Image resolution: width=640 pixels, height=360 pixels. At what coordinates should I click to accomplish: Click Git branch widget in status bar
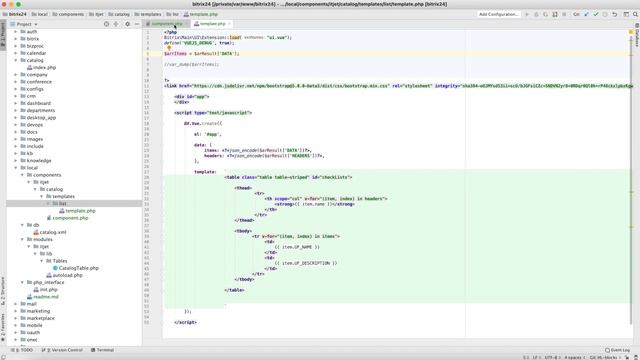[605, 358]
